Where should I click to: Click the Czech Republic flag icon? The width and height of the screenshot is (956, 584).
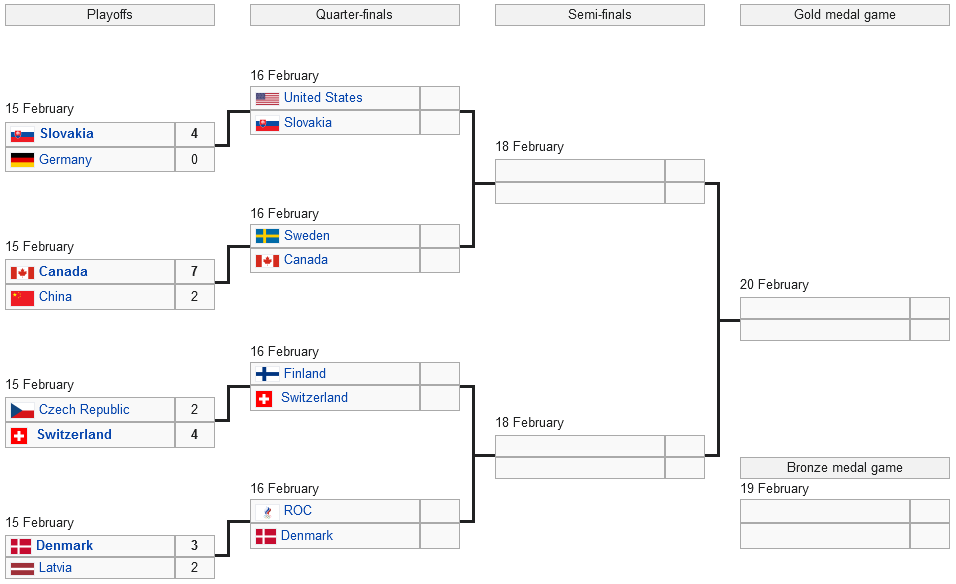(x=22, y=410)
